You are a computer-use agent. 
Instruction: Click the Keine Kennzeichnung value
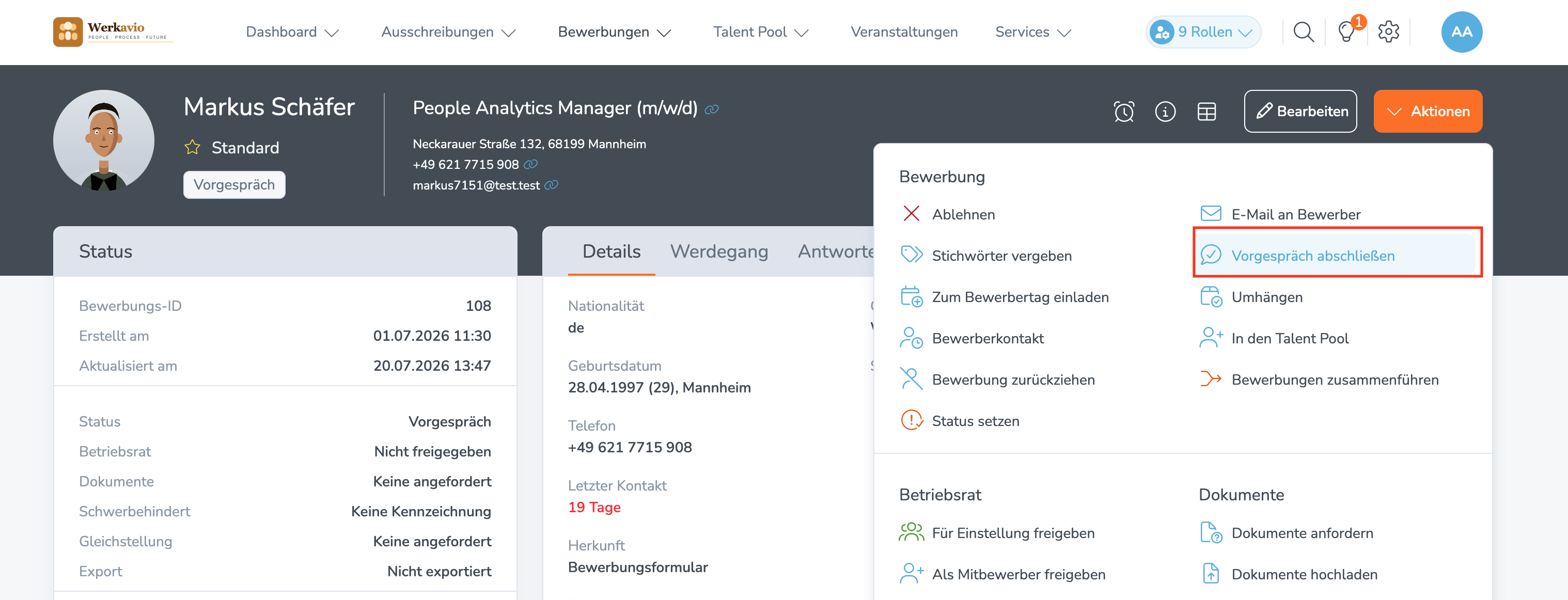pyautogui.click(x=420, y=512)
